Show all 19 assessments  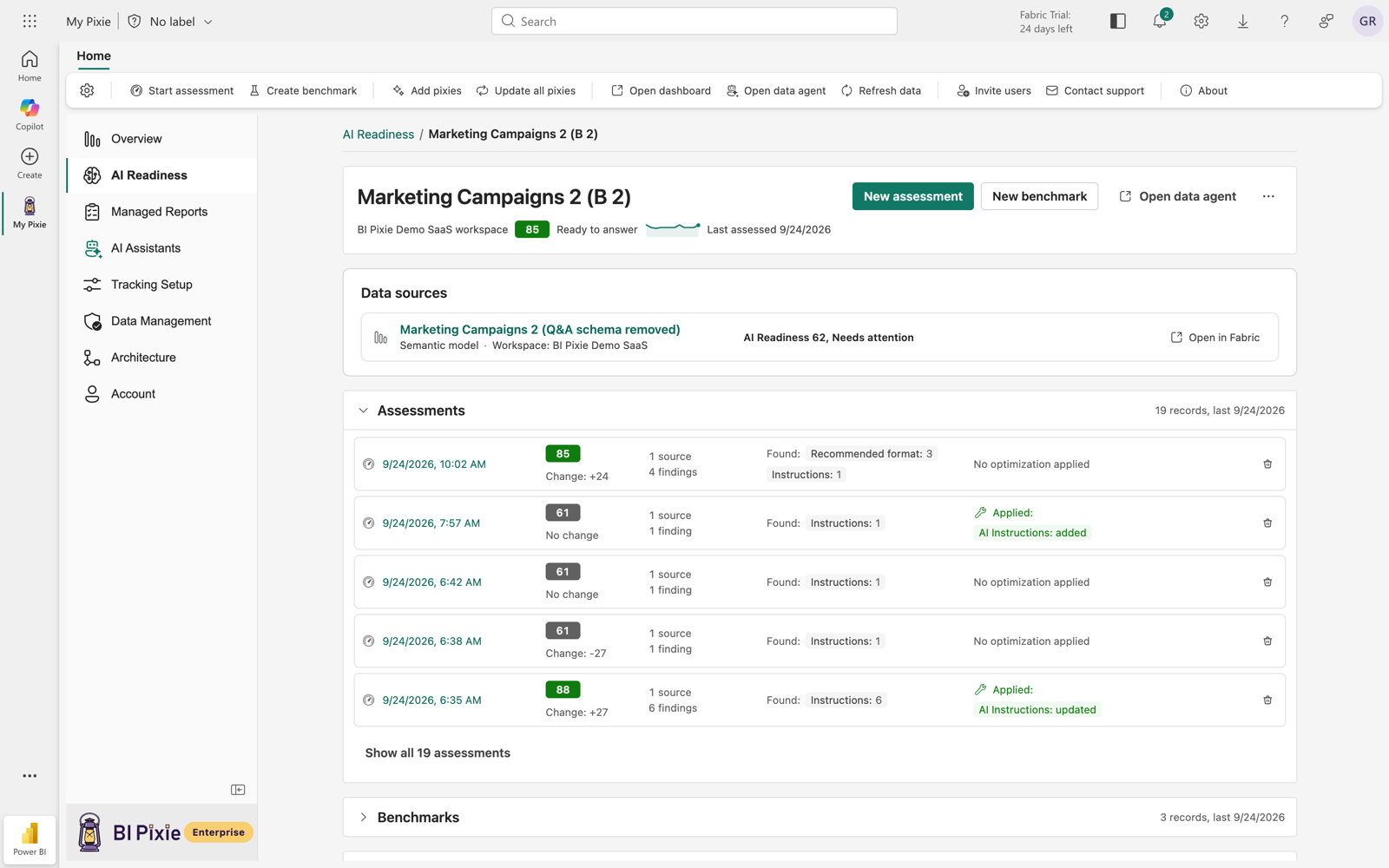(x=438, y=753)
